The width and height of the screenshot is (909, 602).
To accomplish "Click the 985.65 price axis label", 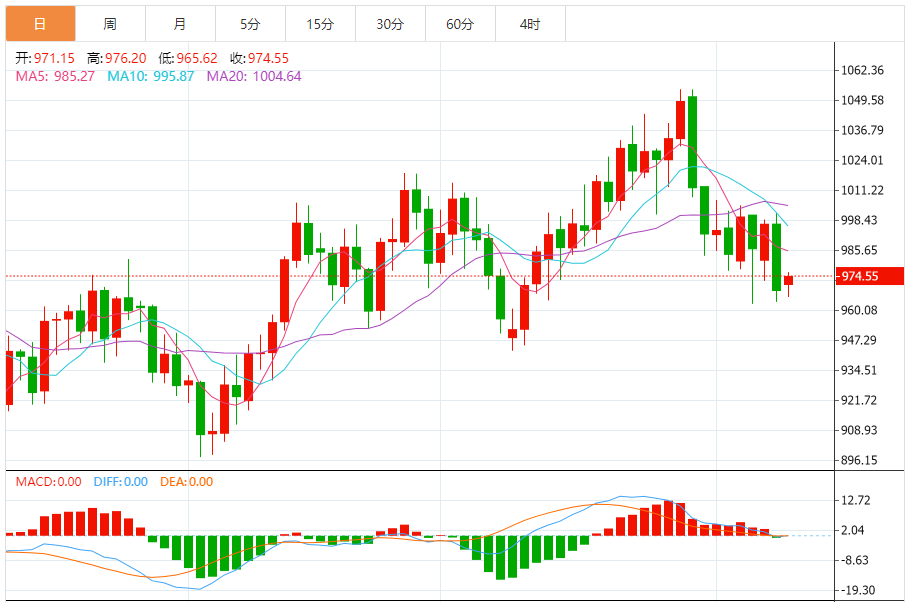I will coord(859,250).
